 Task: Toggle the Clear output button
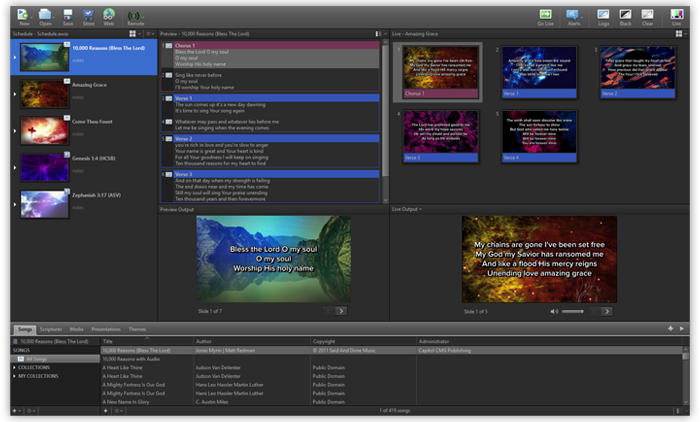click(647, 16)
